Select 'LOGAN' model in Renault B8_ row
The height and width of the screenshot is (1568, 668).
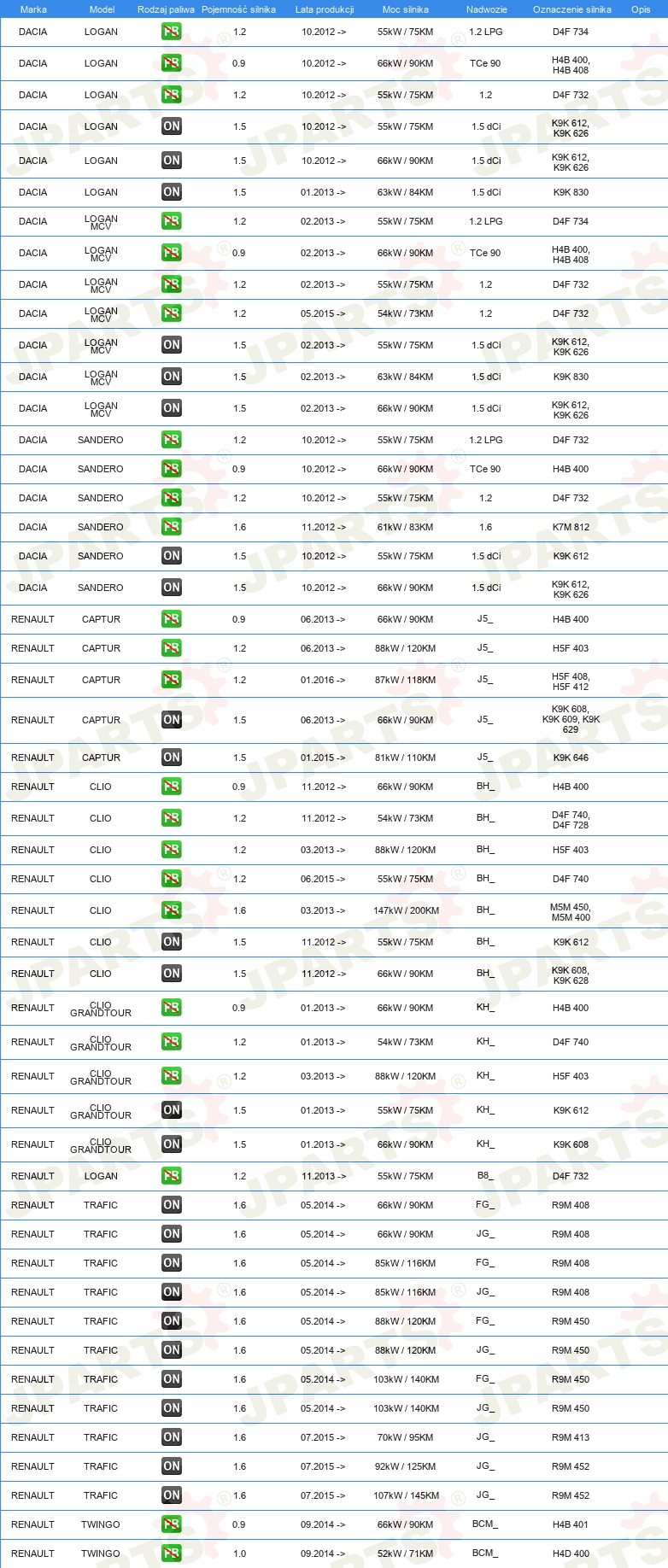[x=101, y=1176]
